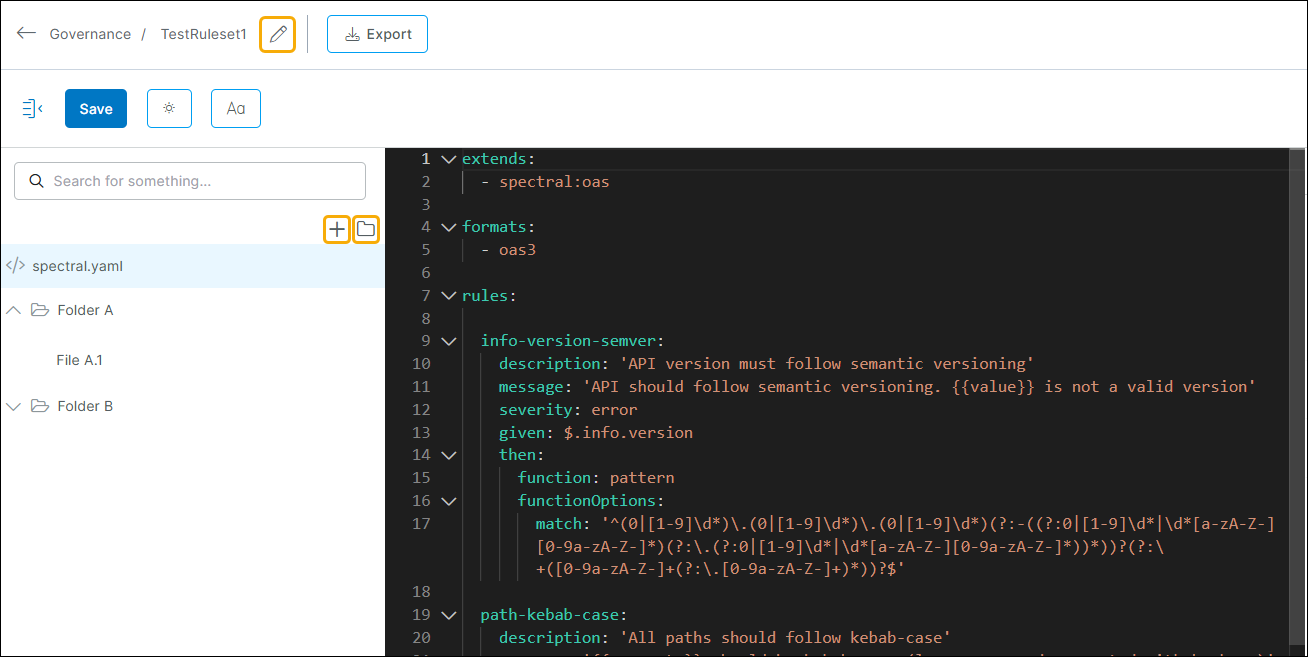Collapse the rules section in the editor
This screenshot has width=1308, height=657.
tap(448, 295)
